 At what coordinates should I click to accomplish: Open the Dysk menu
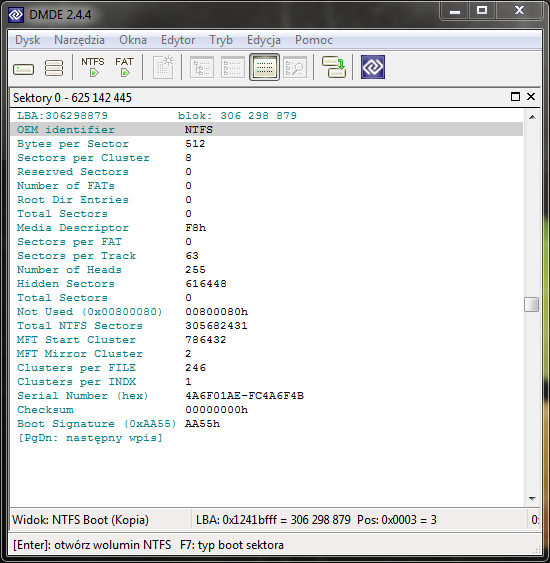point(28,40)
